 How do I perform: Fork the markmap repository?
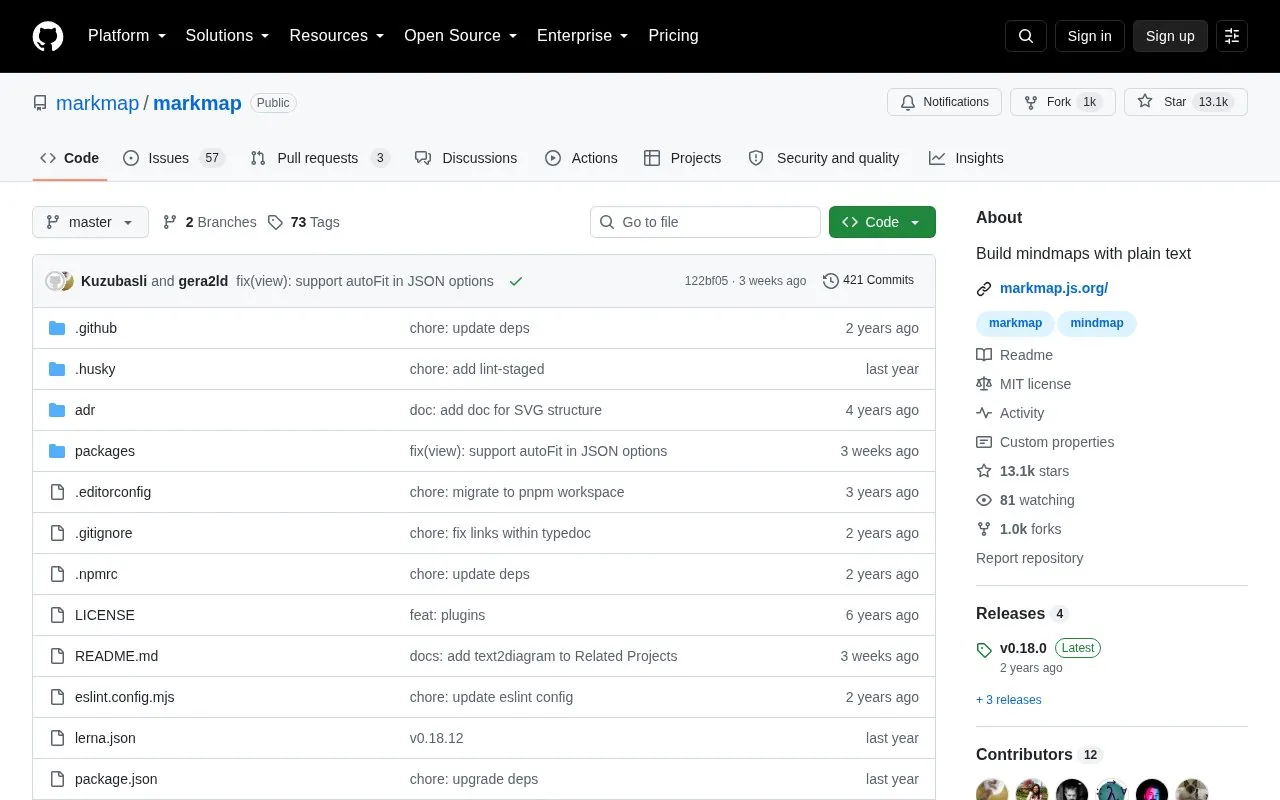[x=1063, y=102]
